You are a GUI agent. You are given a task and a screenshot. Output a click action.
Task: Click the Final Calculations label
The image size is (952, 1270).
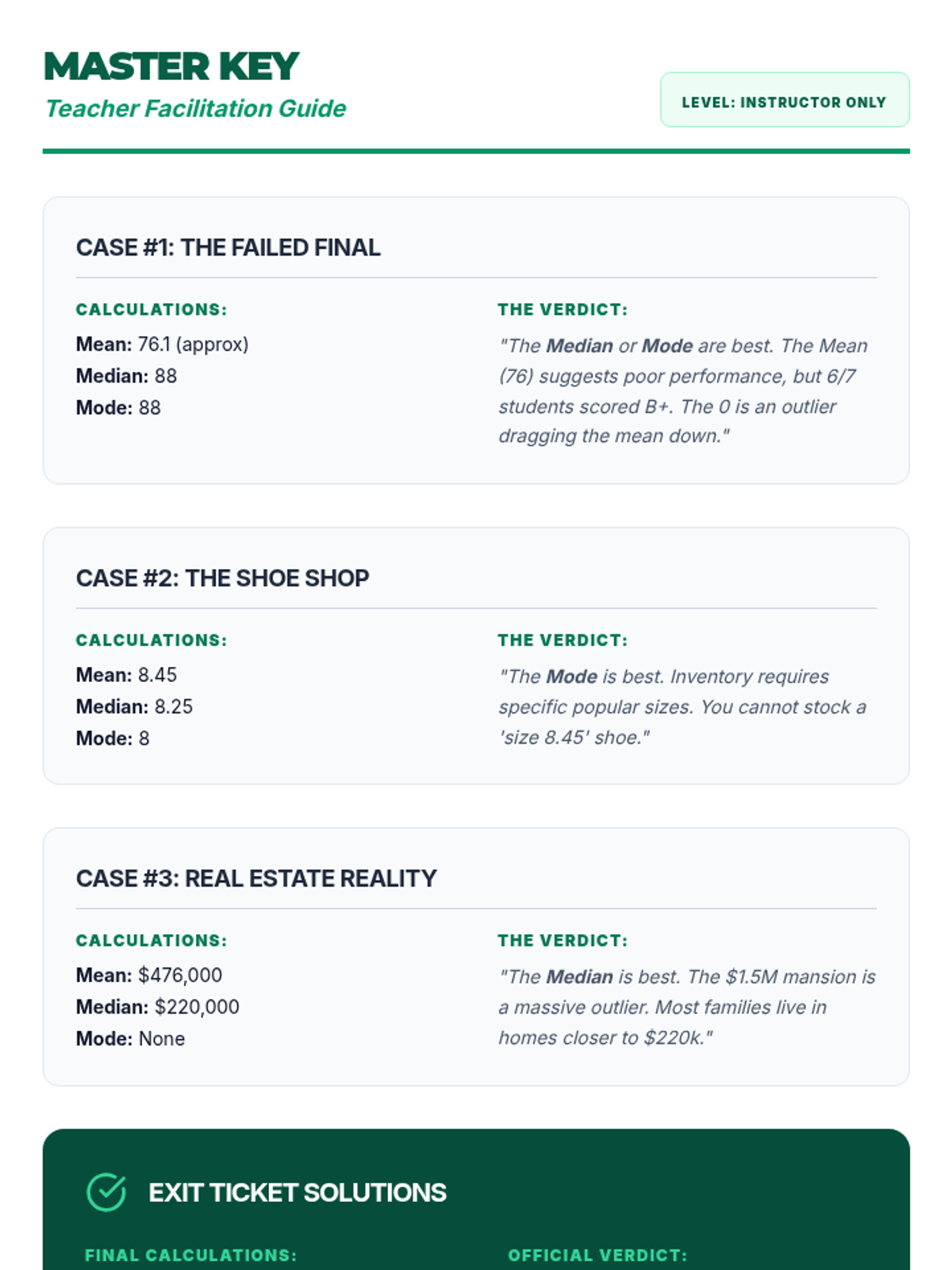[190, 1255]
